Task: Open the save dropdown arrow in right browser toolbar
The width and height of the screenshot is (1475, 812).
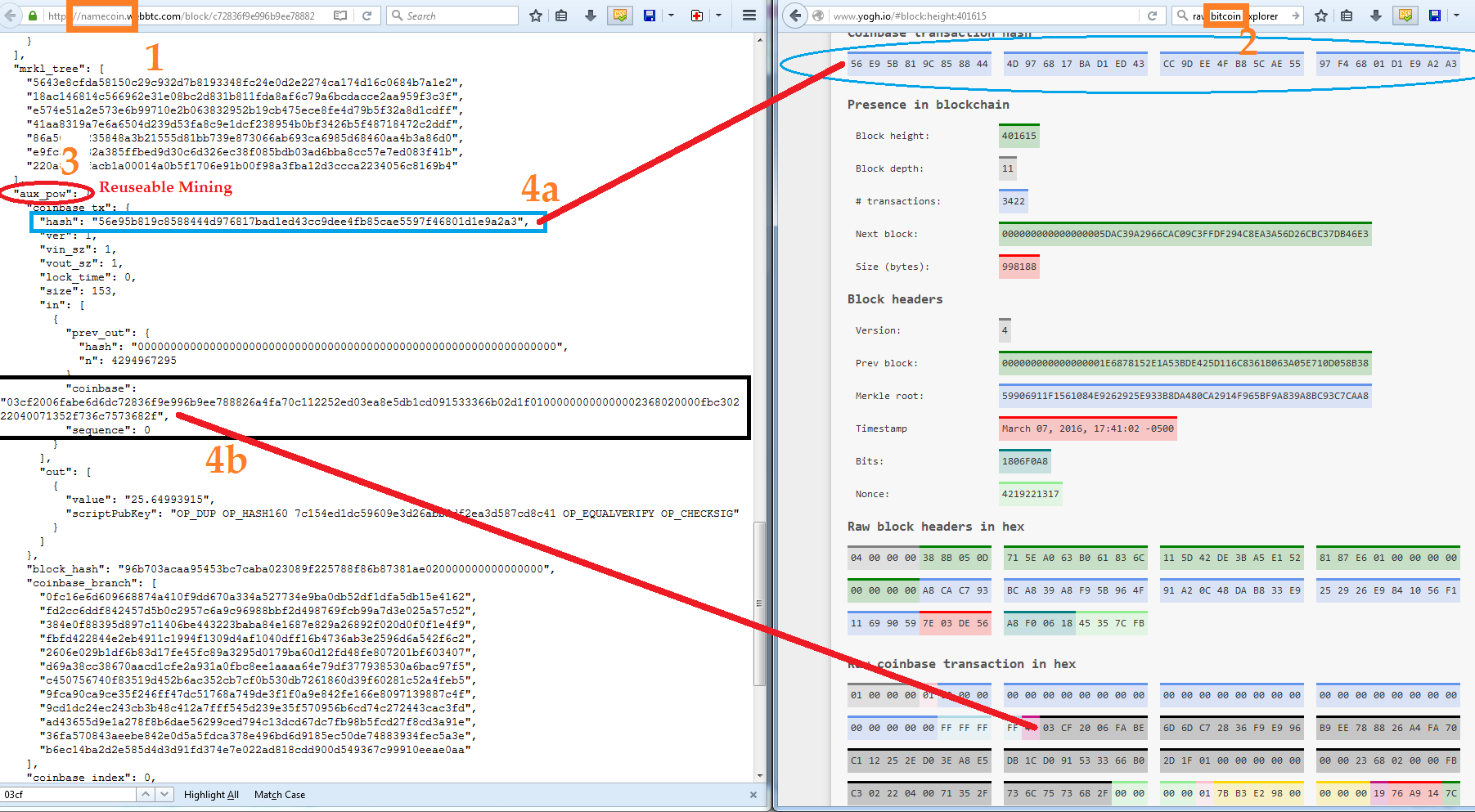Action: (x=1456, y=16)
